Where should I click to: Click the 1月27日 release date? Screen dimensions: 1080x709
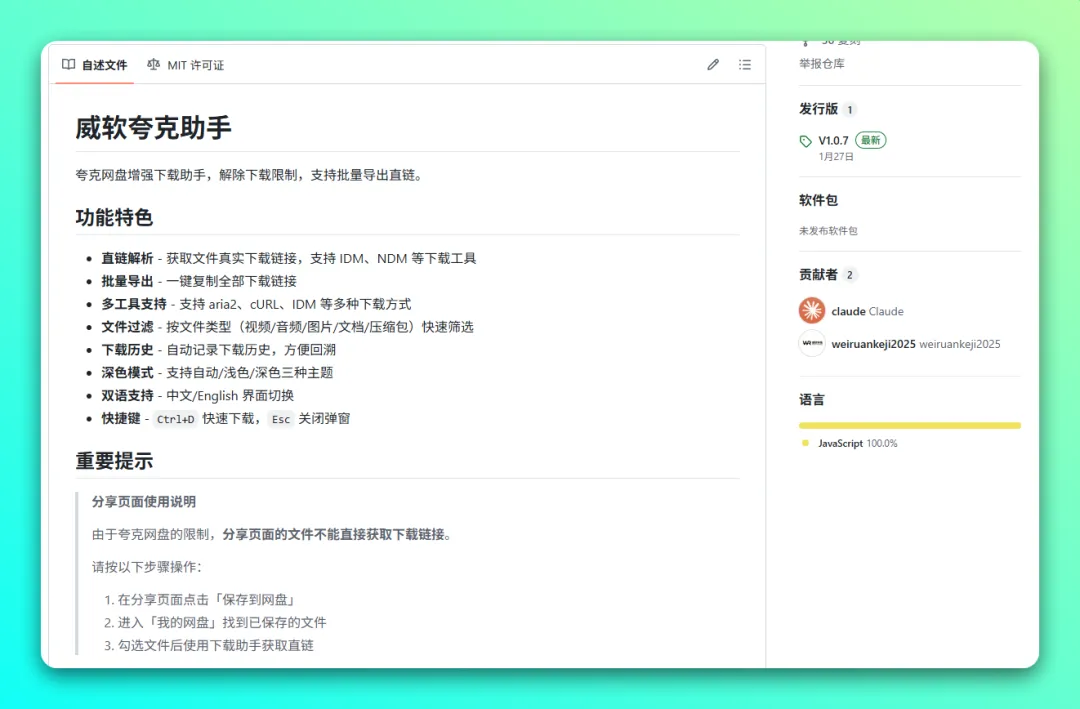tap(836, 156)
